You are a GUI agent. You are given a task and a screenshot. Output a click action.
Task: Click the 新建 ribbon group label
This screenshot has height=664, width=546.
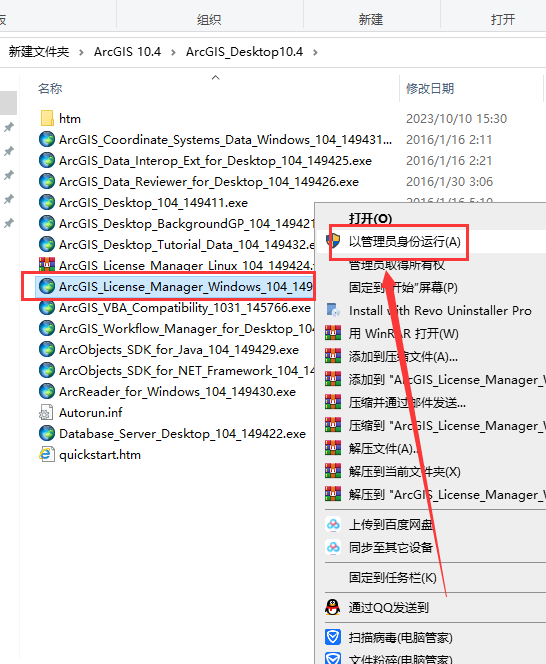pyautogui.click(x=371, y=19)
